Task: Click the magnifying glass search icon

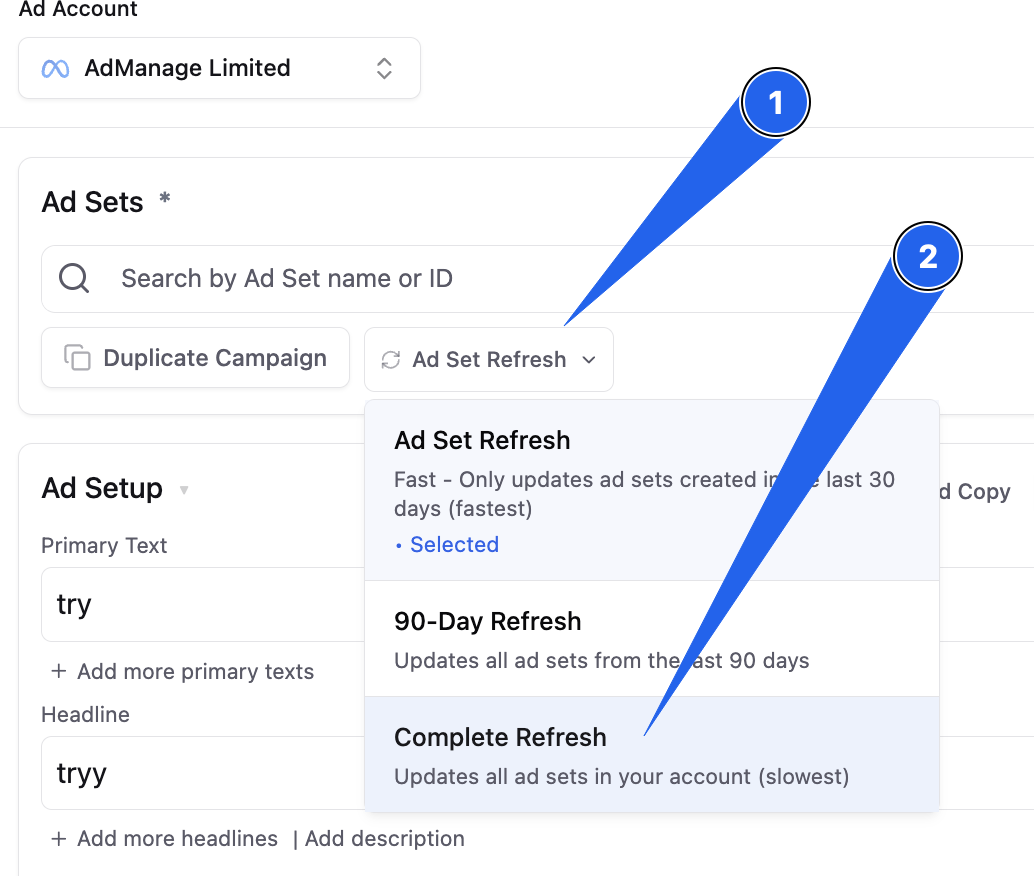Action: (74, 278)
